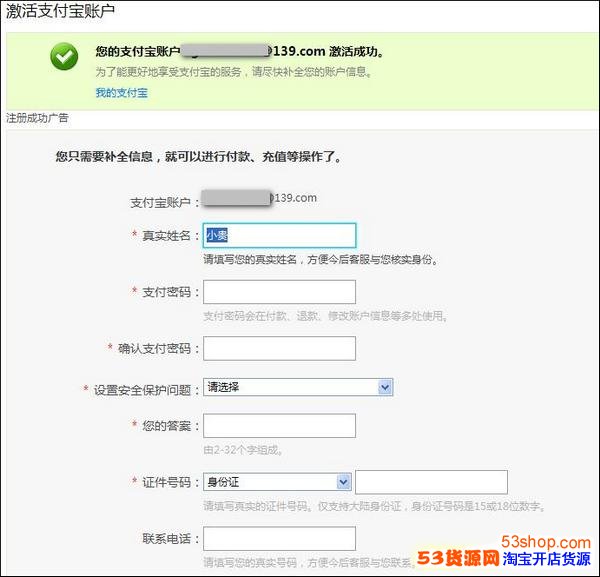Click the 为了能更好地享受支付宝的服务 notice text
Screen dimensions: 600x577
pyautogui.click(x=234, y=72)
